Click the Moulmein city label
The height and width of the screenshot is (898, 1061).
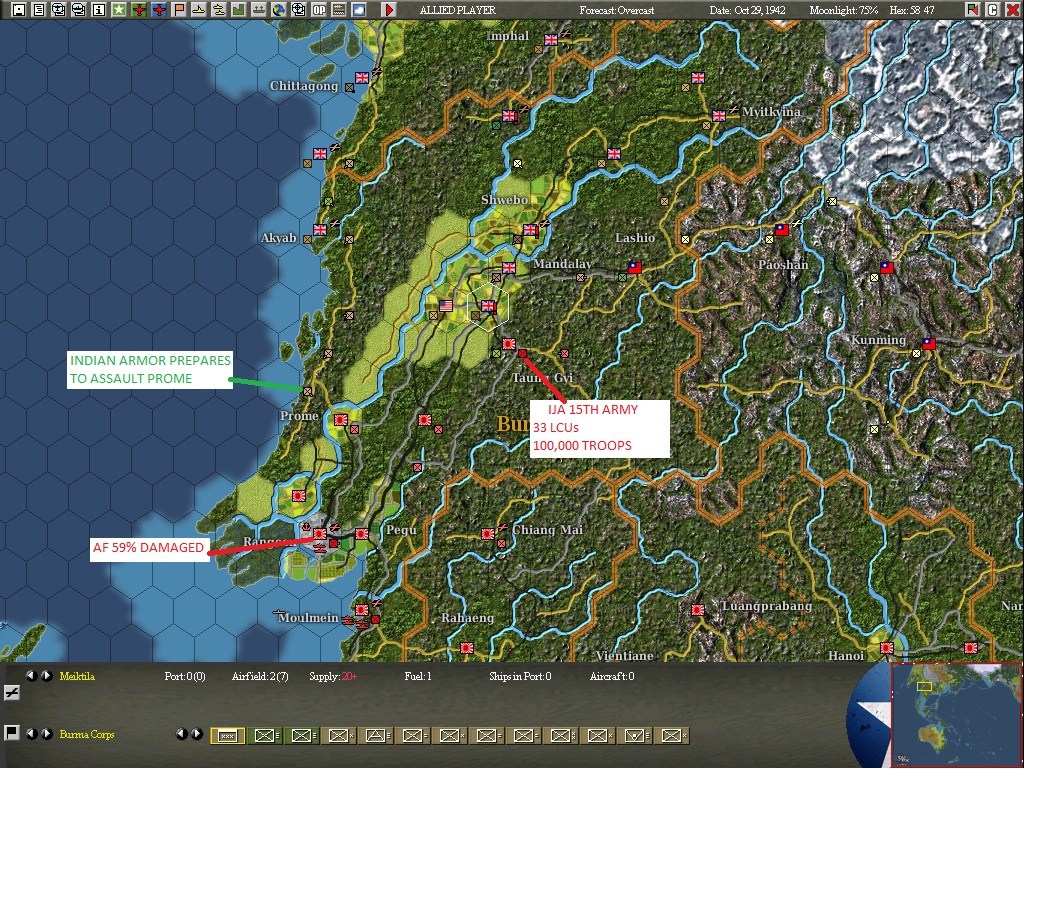click(308, 618)
